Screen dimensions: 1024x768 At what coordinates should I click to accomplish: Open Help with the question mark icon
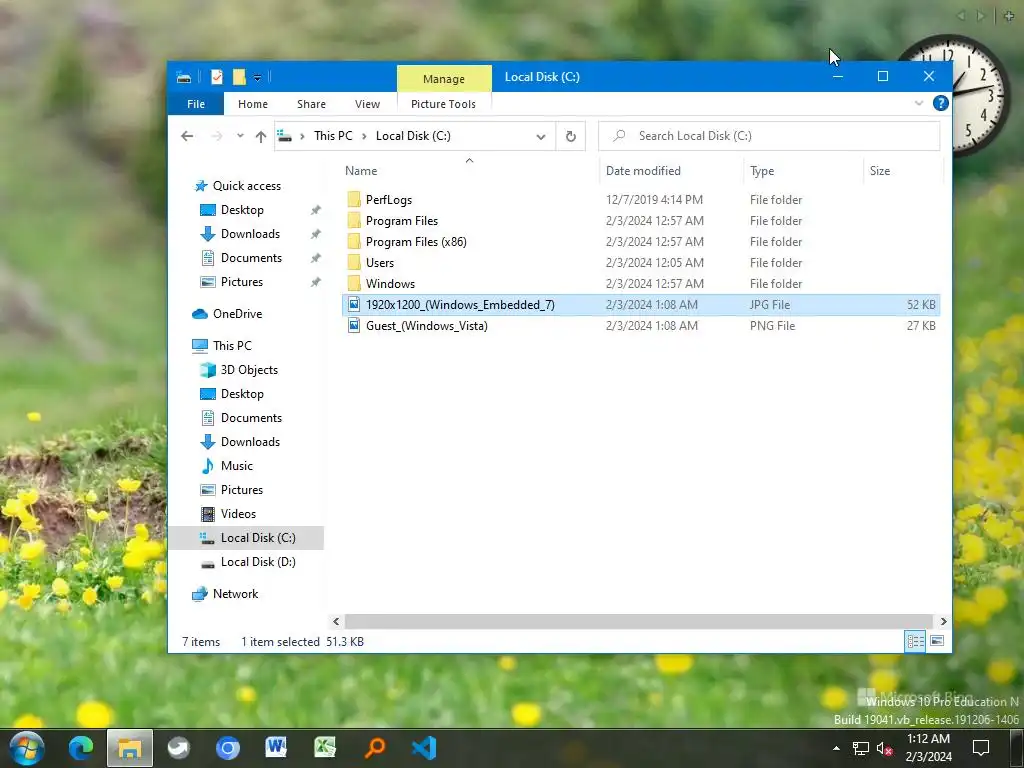click(x=940, y=103)
